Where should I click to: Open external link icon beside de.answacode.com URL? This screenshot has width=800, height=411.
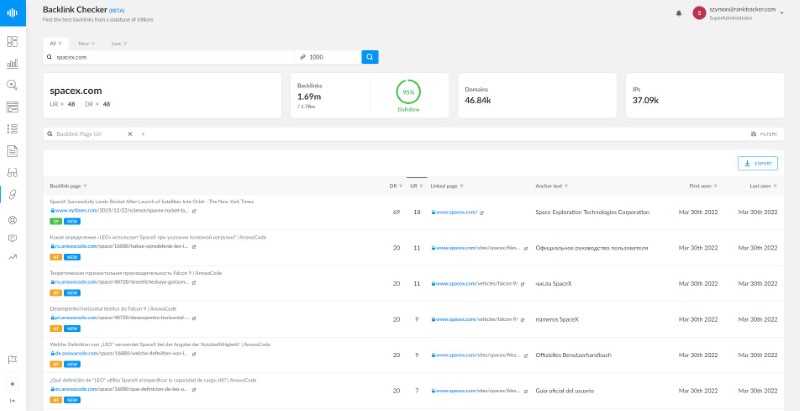click(x=194, y=353)
